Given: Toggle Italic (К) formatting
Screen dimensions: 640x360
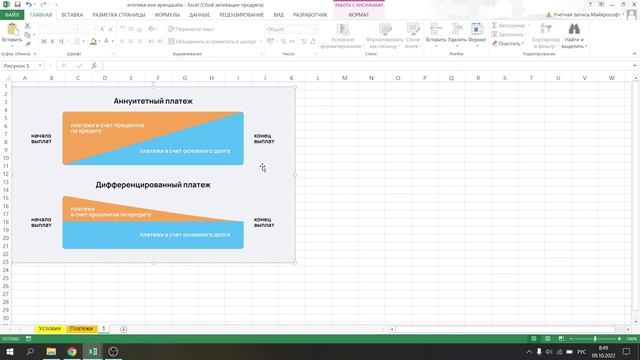Looking at the screenshot, I should (53, 41).
